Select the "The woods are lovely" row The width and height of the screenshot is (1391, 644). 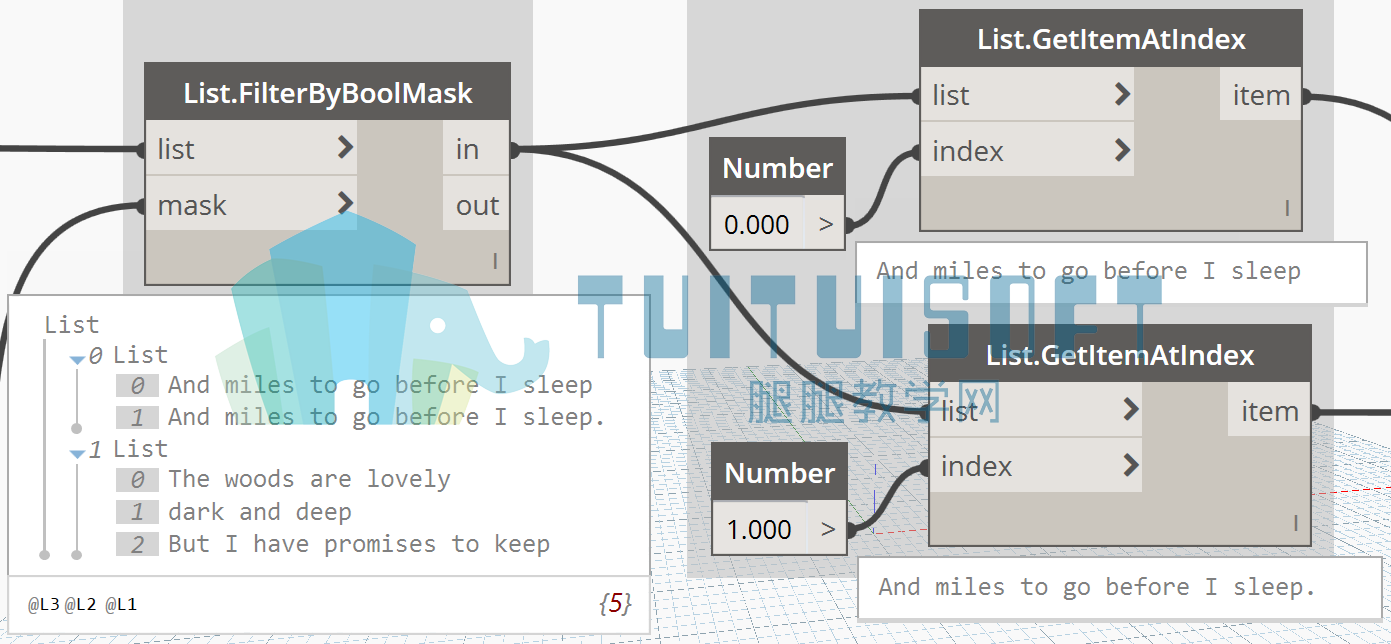click(309, 479)
